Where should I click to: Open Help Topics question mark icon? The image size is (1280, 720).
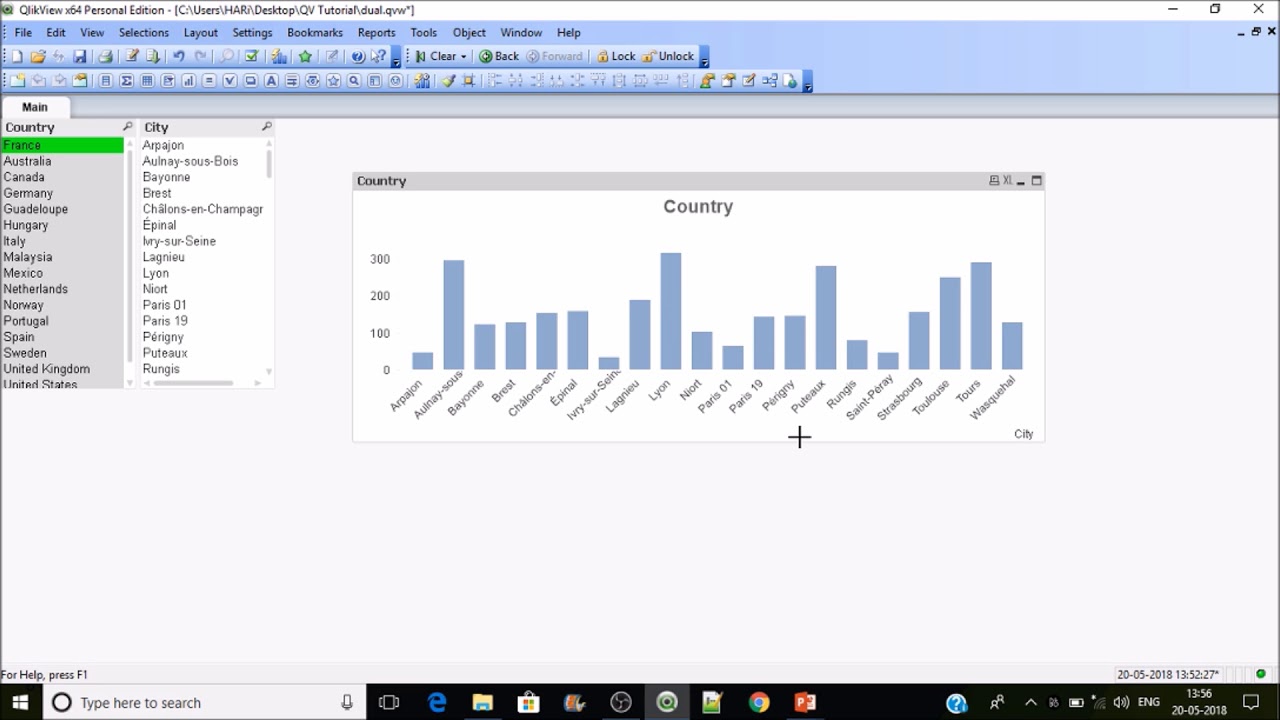pos(358,56)
